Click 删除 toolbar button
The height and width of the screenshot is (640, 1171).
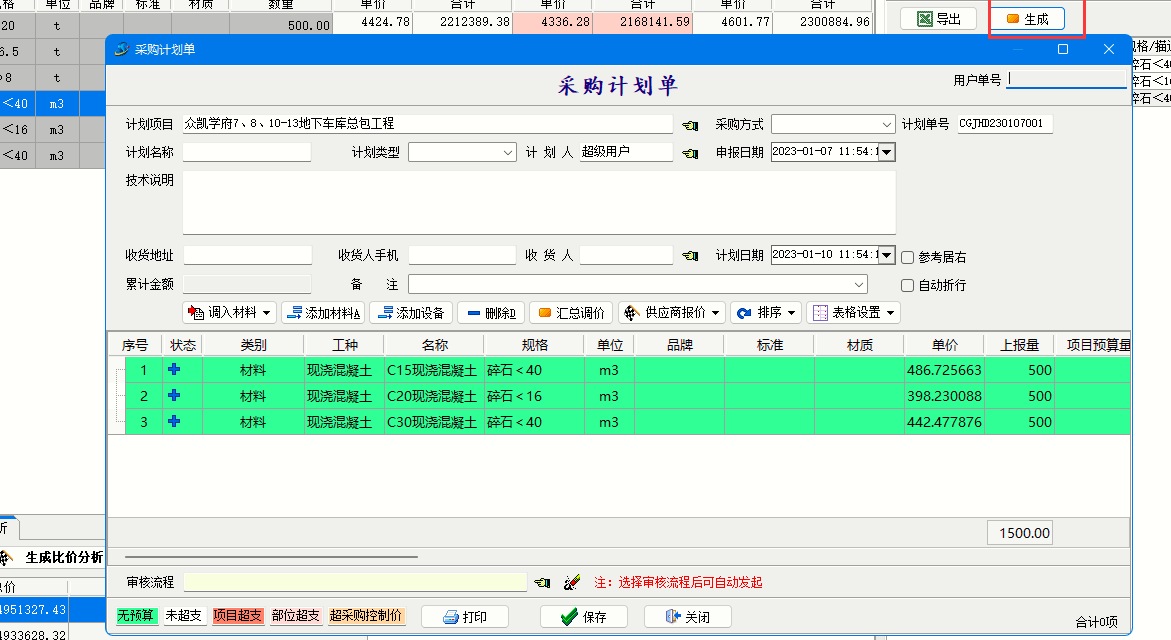coord(491,313)
